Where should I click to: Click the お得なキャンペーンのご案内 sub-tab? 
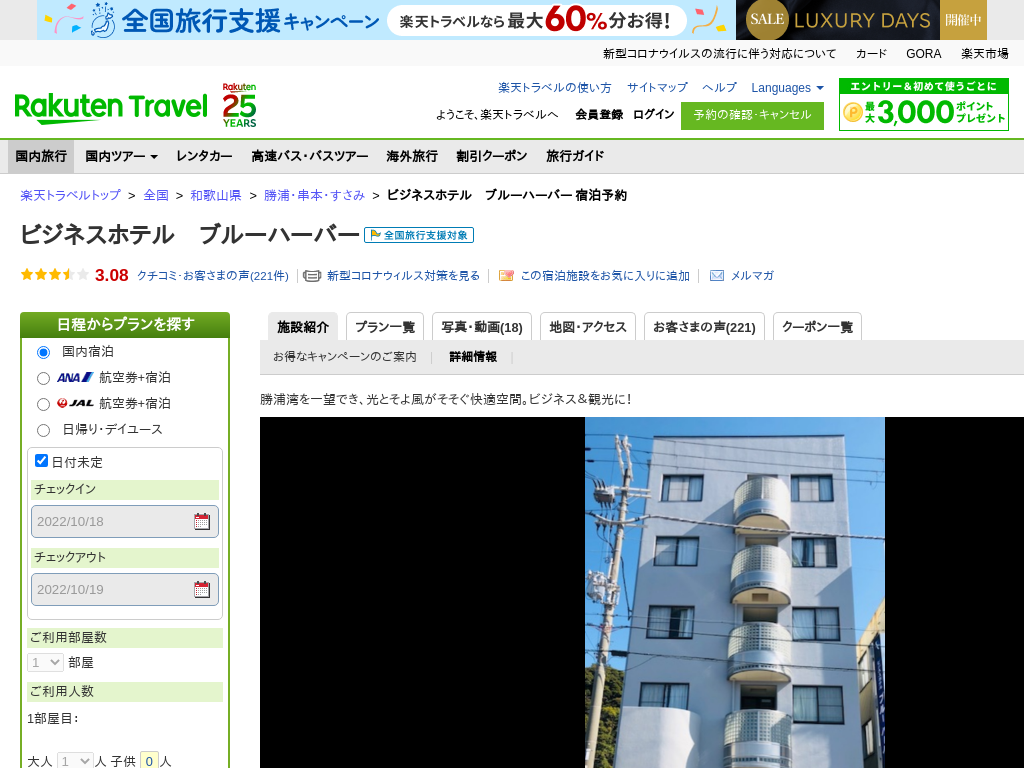tap(345, 357)
